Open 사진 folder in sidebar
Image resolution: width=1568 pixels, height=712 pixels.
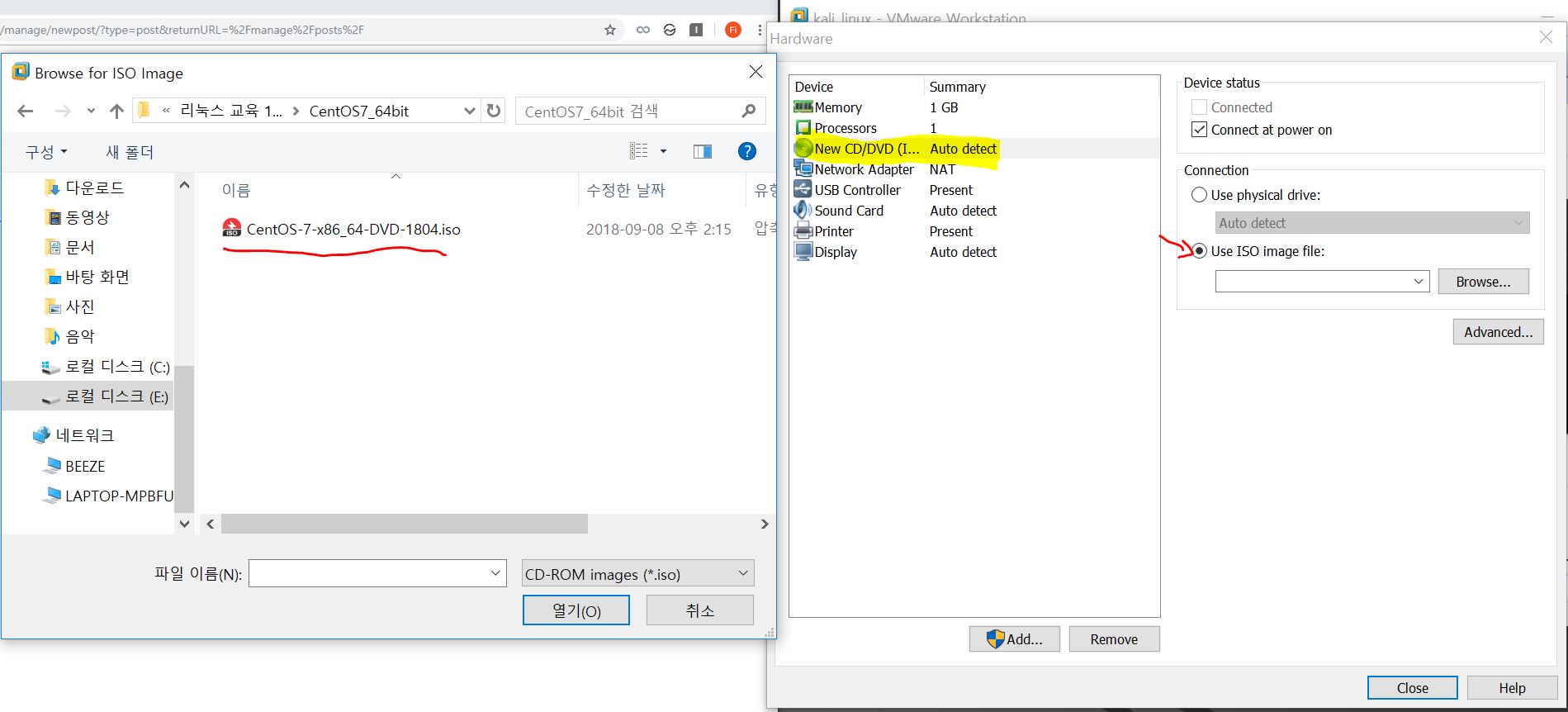coord(69,306)
